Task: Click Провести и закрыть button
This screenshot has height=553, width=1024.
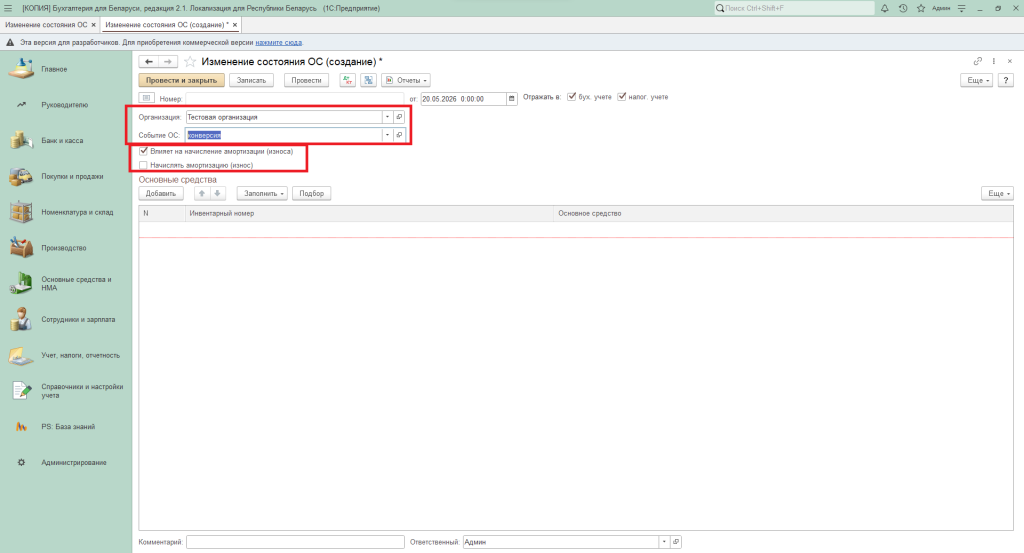Action: click(182, 80)
